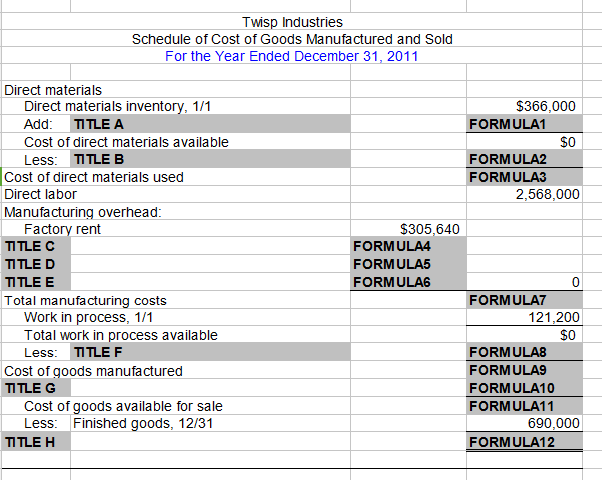This screenshot has height=480, width=602.
Task: Select the $305,640 factory rent value
Action: (x=430, y=229)
